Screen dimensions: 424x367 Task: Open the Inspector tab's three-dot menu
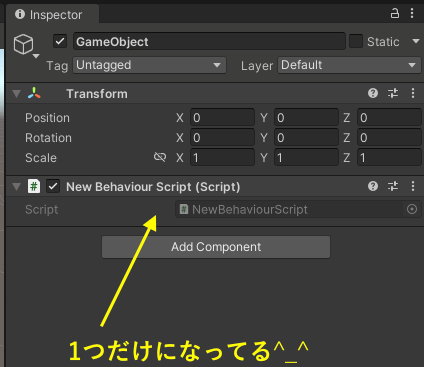pyautogui.click(x=412, y=13)
